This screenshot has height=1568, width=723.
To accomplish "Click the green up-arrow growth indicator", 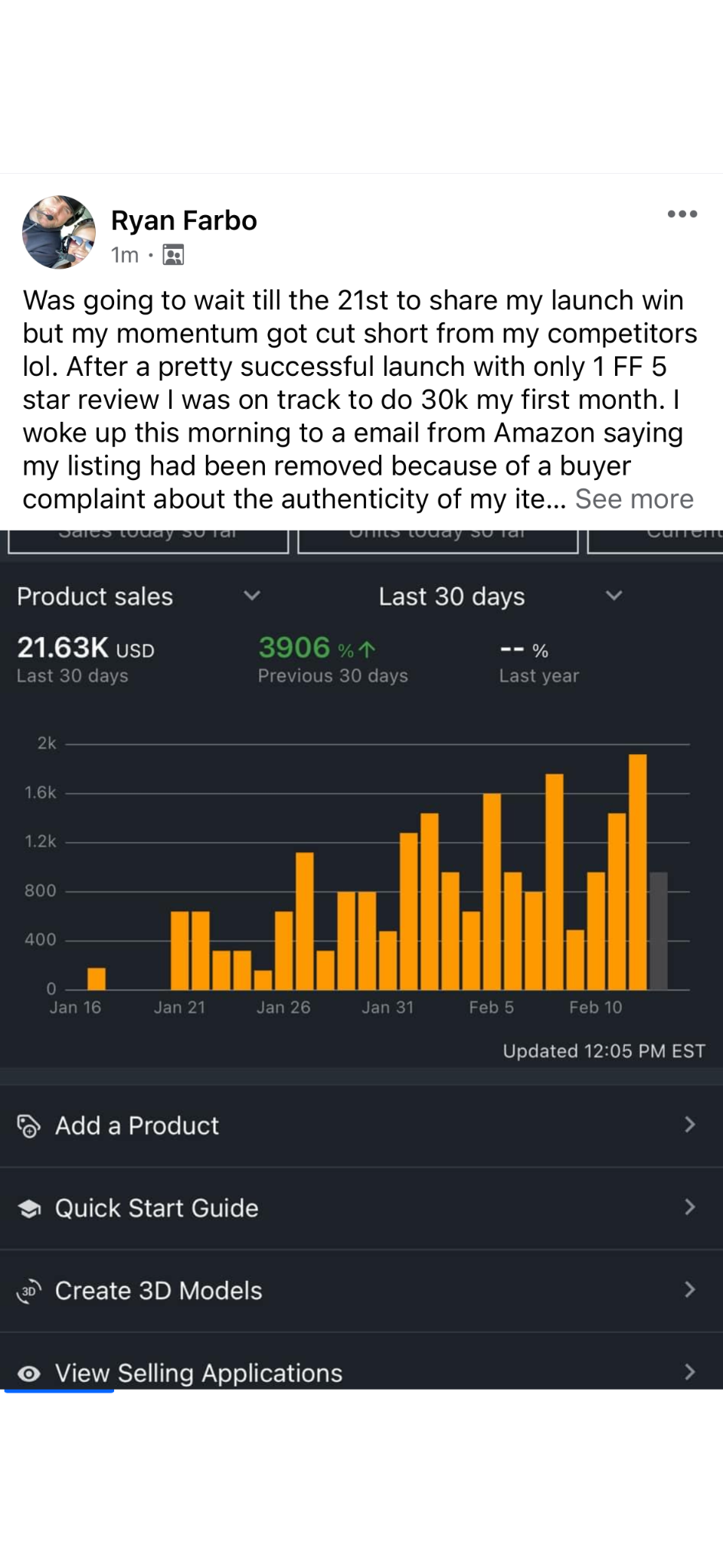I will pyautogui.click(x=368, y=650).
